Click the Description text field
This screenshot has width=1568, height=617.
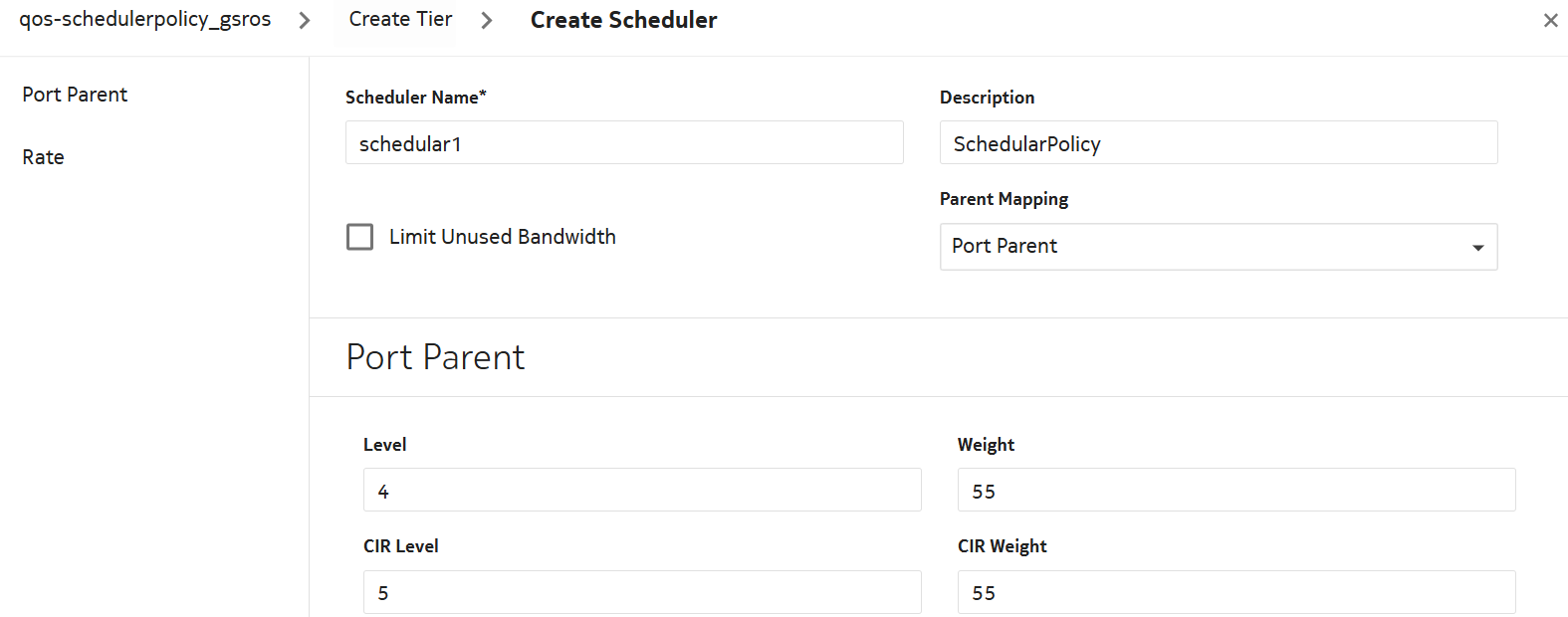(1218, 143)
